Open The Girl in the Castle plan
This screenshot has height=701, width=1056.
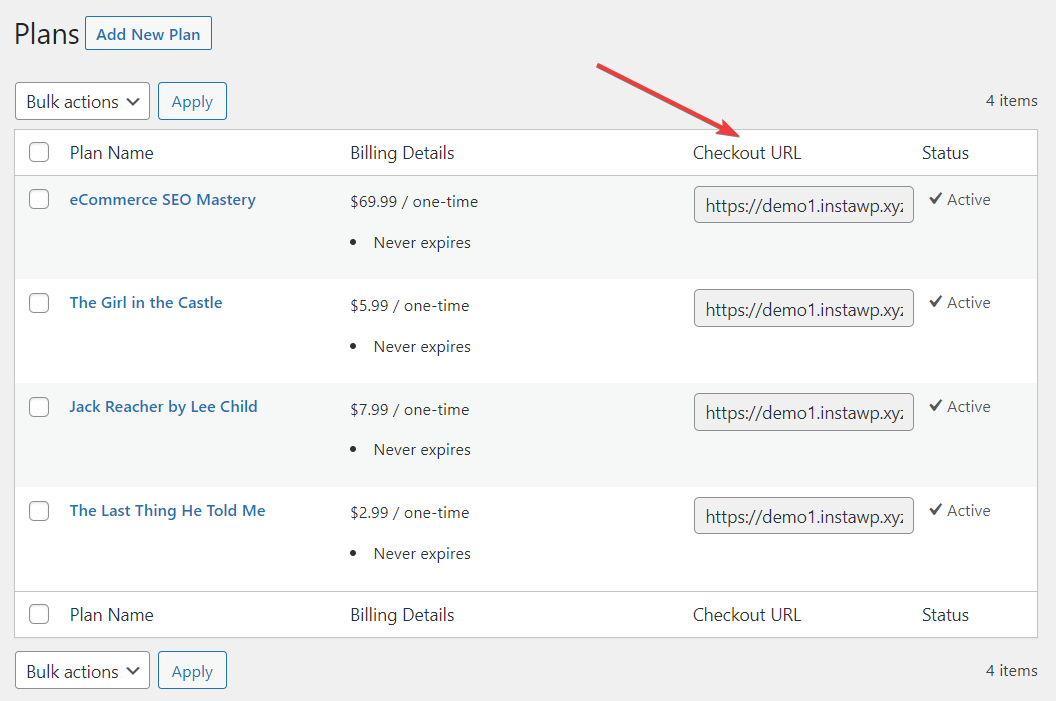[x=145, y=303]
